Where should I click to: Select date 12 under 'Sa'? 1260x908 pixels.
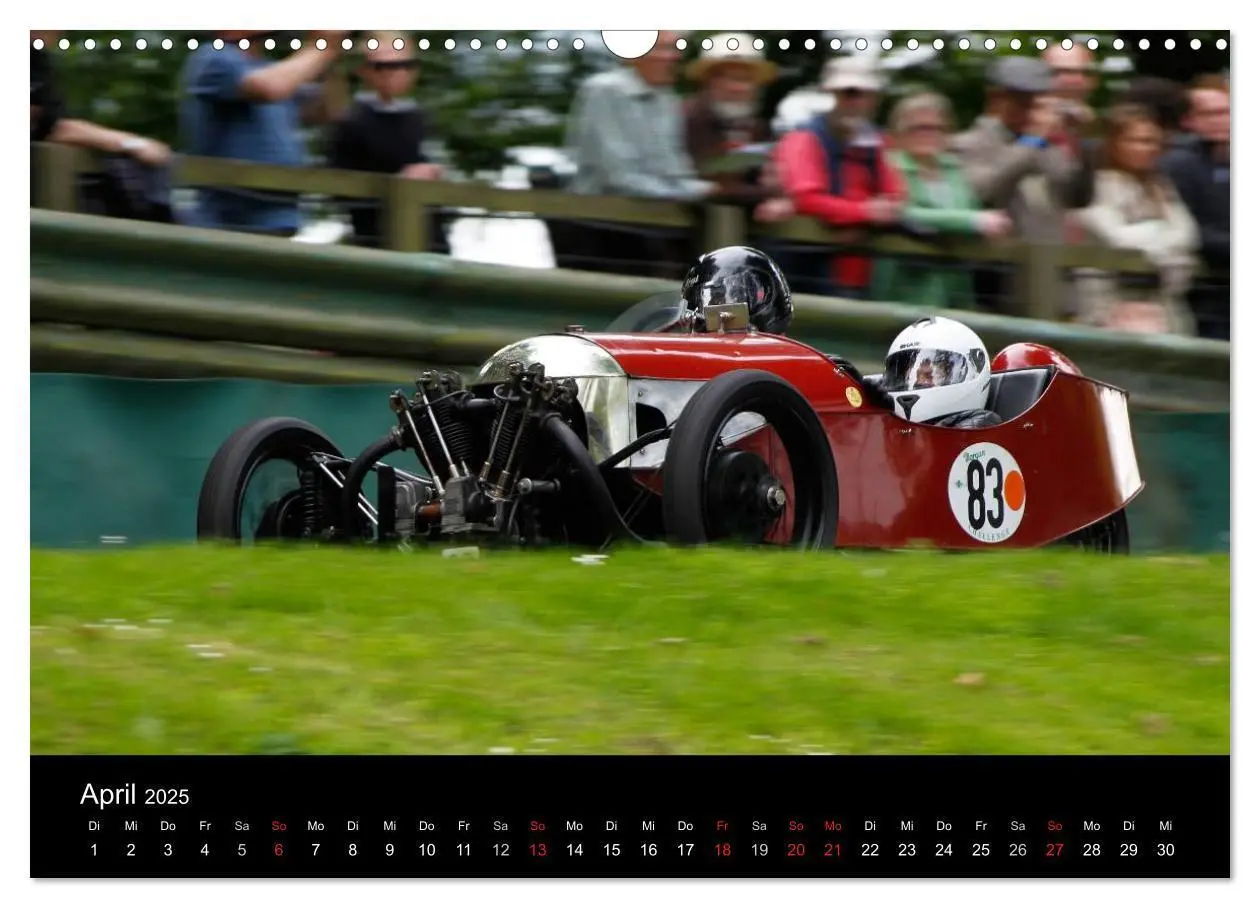tap(500, 850)
